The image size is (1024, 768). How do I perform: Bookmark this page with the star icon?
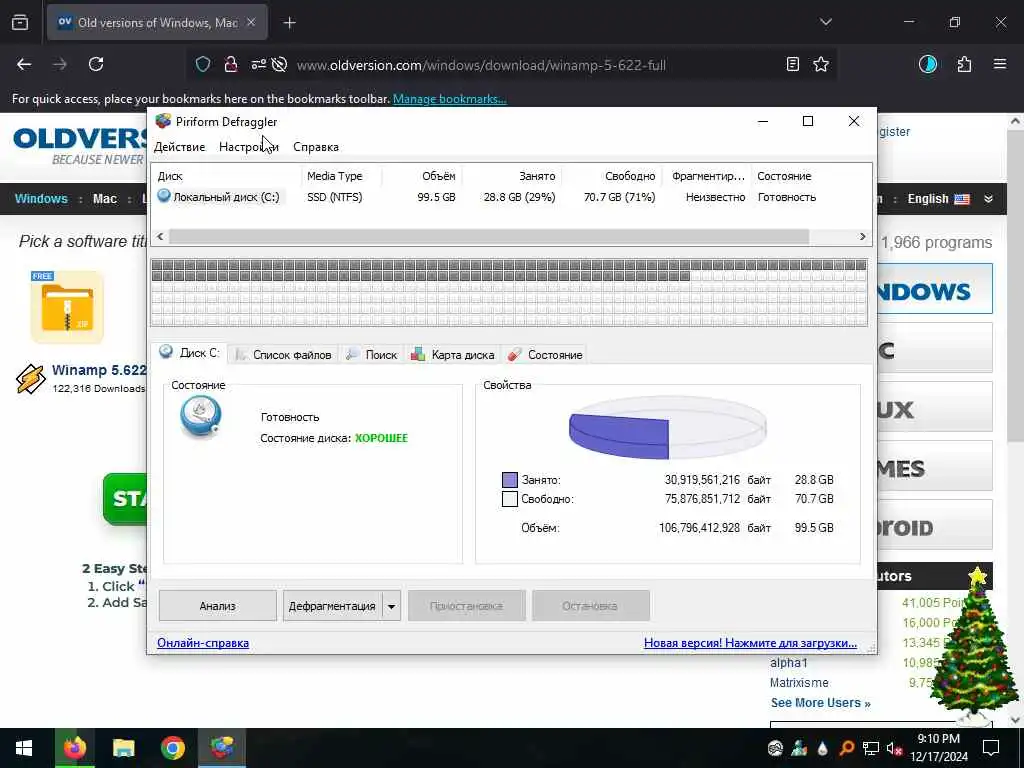click(x=821, y=64)
